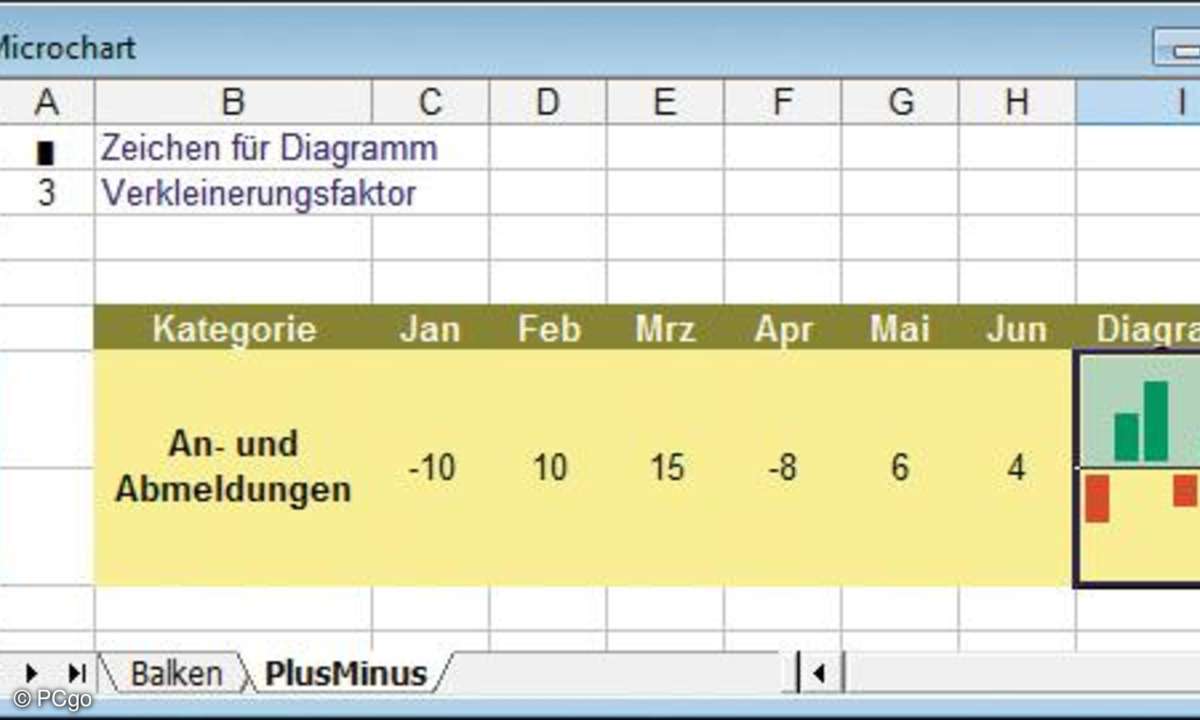
Task: Select the Jan value -10 cell
Action: [x=431, y=467]
